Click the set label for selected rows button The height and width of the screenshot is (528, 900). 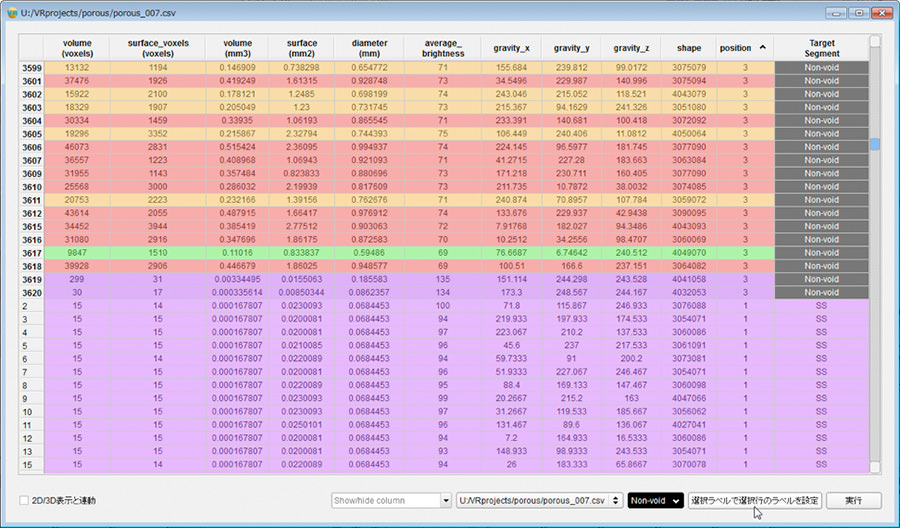[x=755, y=500]
